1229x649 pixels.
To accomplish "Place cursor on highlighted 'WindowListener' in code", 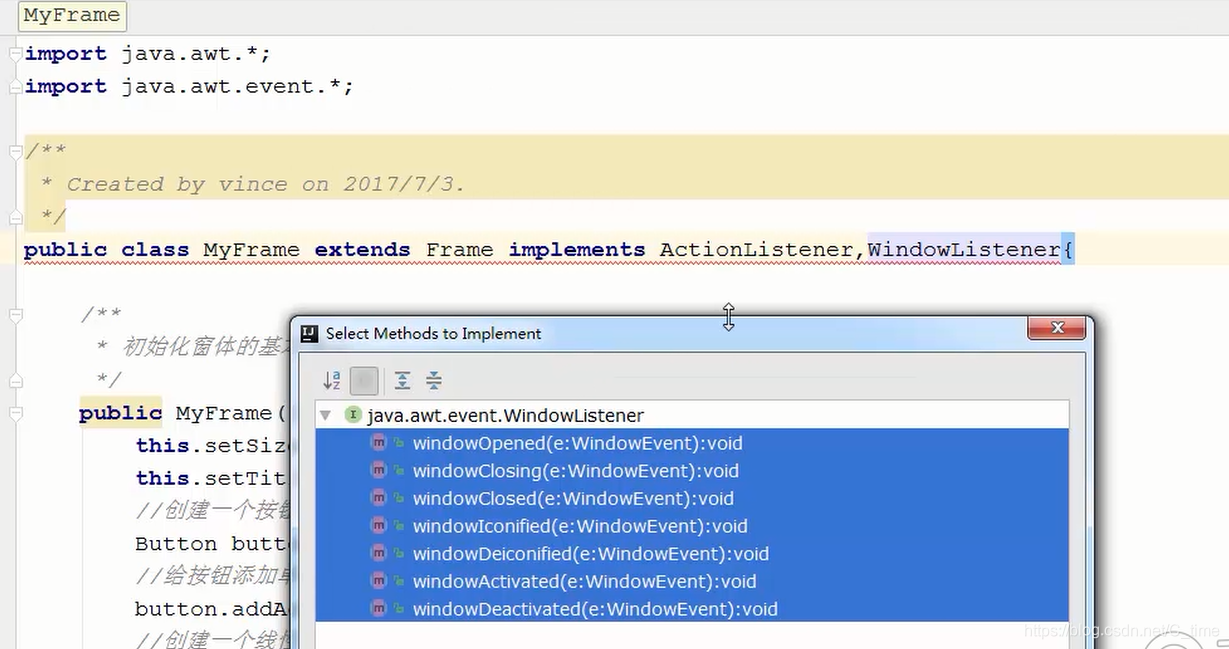I will pos(963,249).
